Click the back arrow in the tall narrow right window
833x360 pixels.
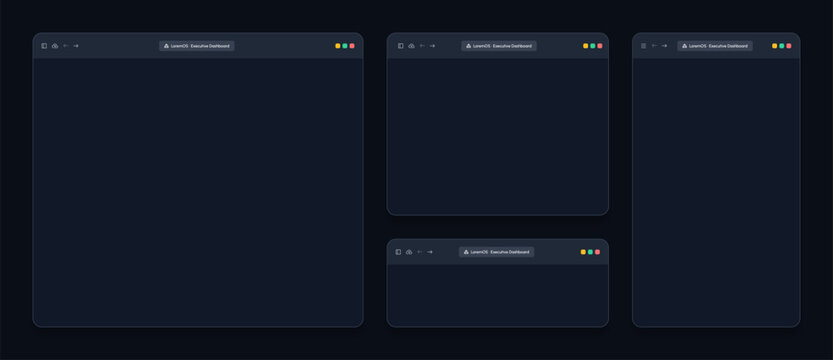click(x=654, y=46)
